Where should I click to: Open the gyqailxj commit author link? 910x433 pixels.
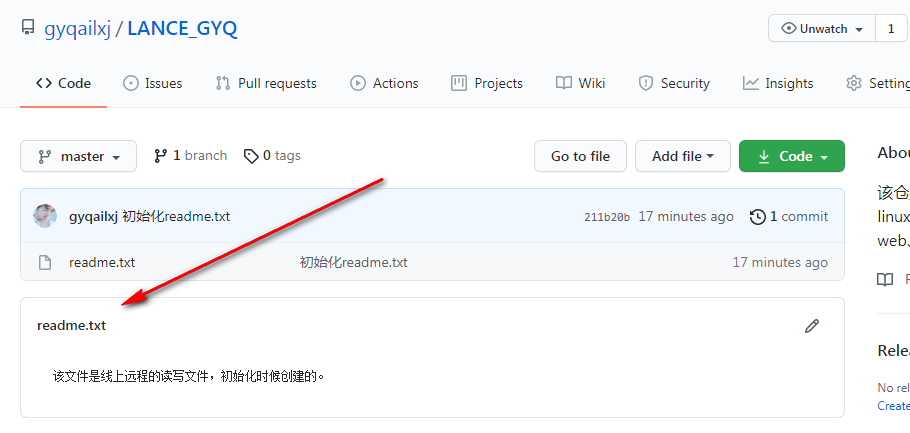coord(93,216)
